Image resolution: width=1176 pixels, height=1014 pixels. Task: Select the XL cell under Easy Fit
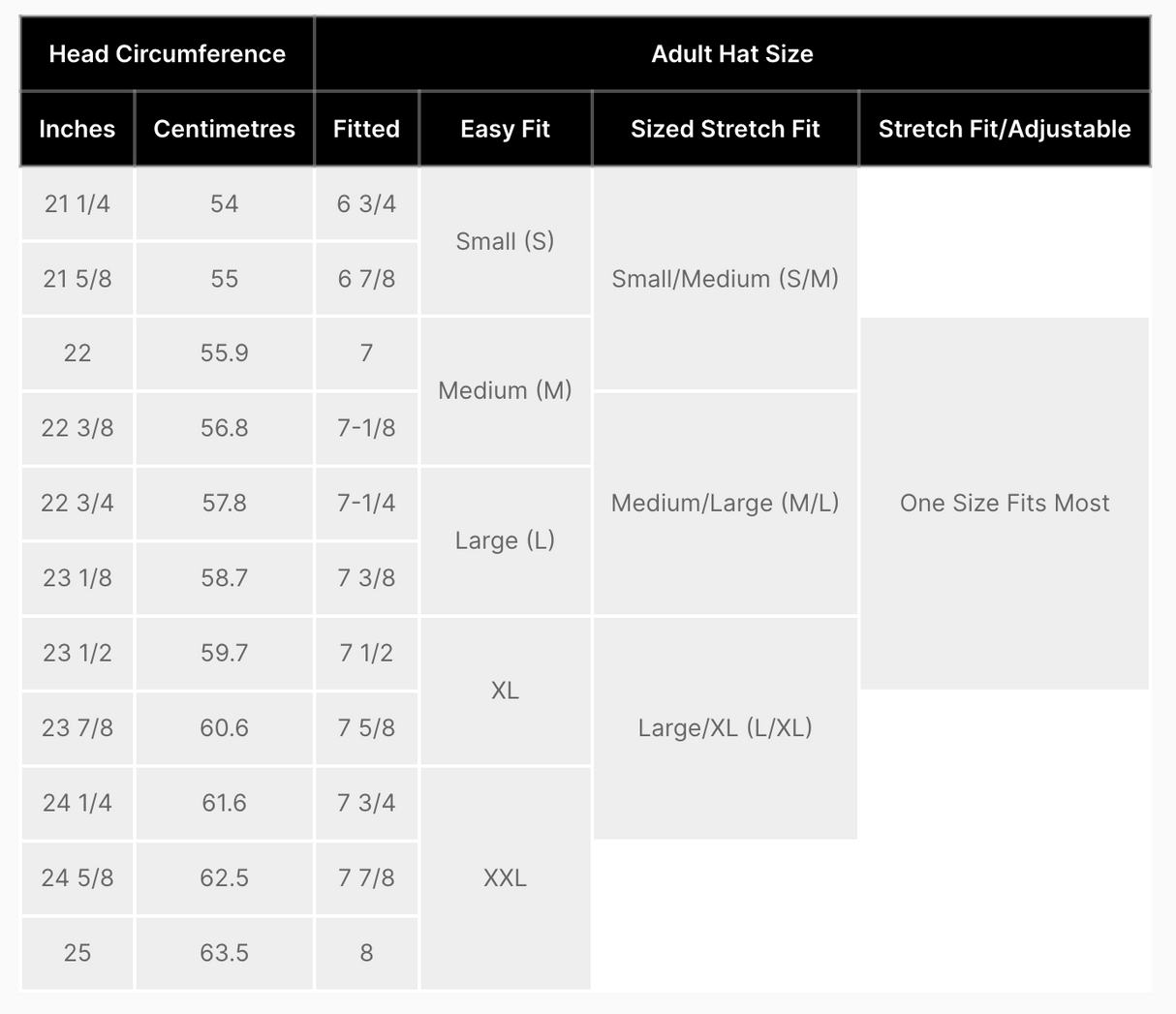pos(505,691)
